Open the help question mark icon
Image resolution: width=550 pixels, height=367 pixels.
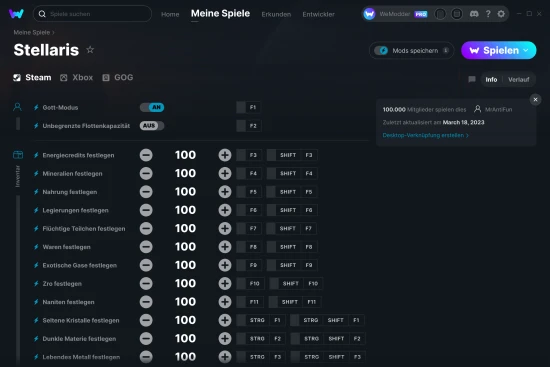tap(488, 14)
